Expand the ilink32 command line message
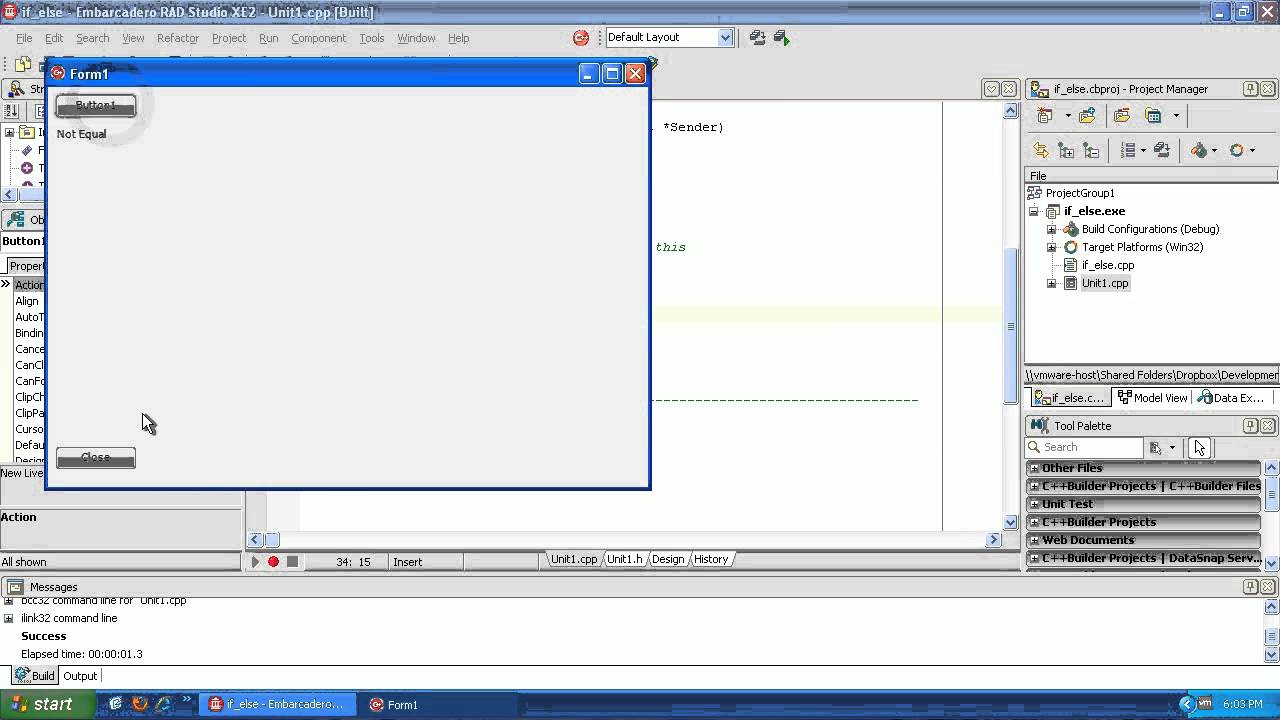The height and width of the screenshot is (720, 1280). pos(9,618)
